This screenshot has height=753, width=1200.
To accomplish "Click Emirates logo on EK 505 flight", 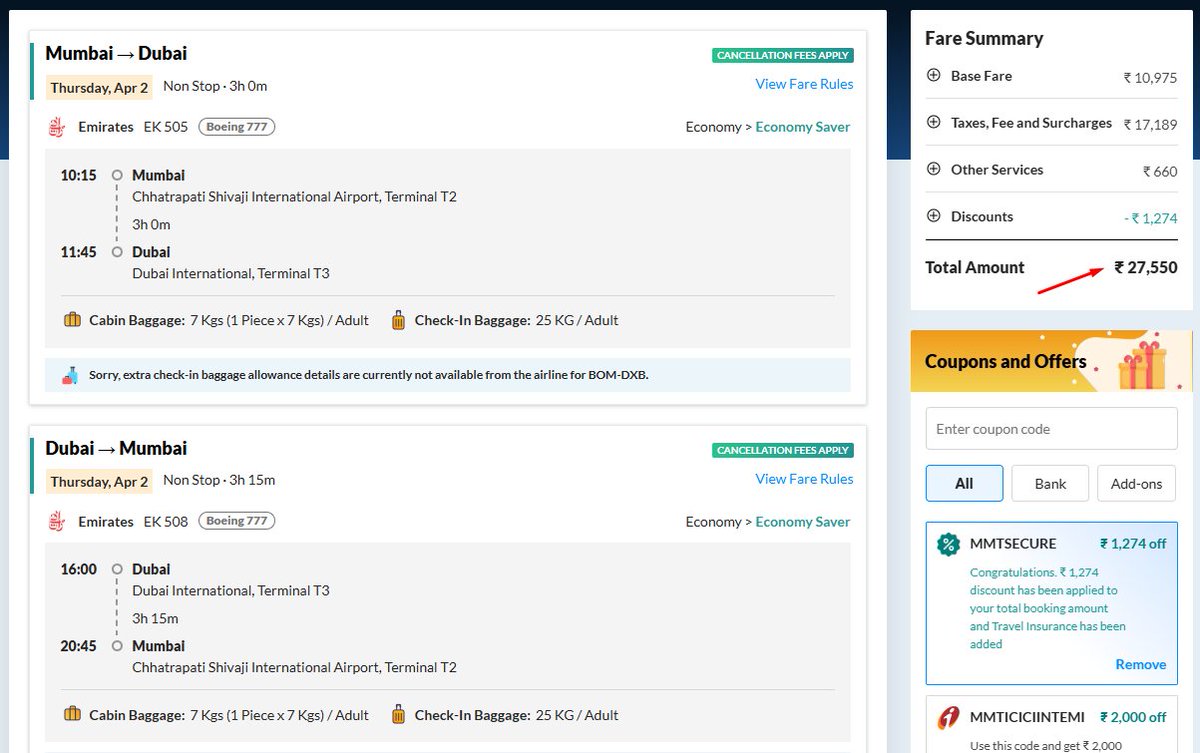I will click(58, 127).
